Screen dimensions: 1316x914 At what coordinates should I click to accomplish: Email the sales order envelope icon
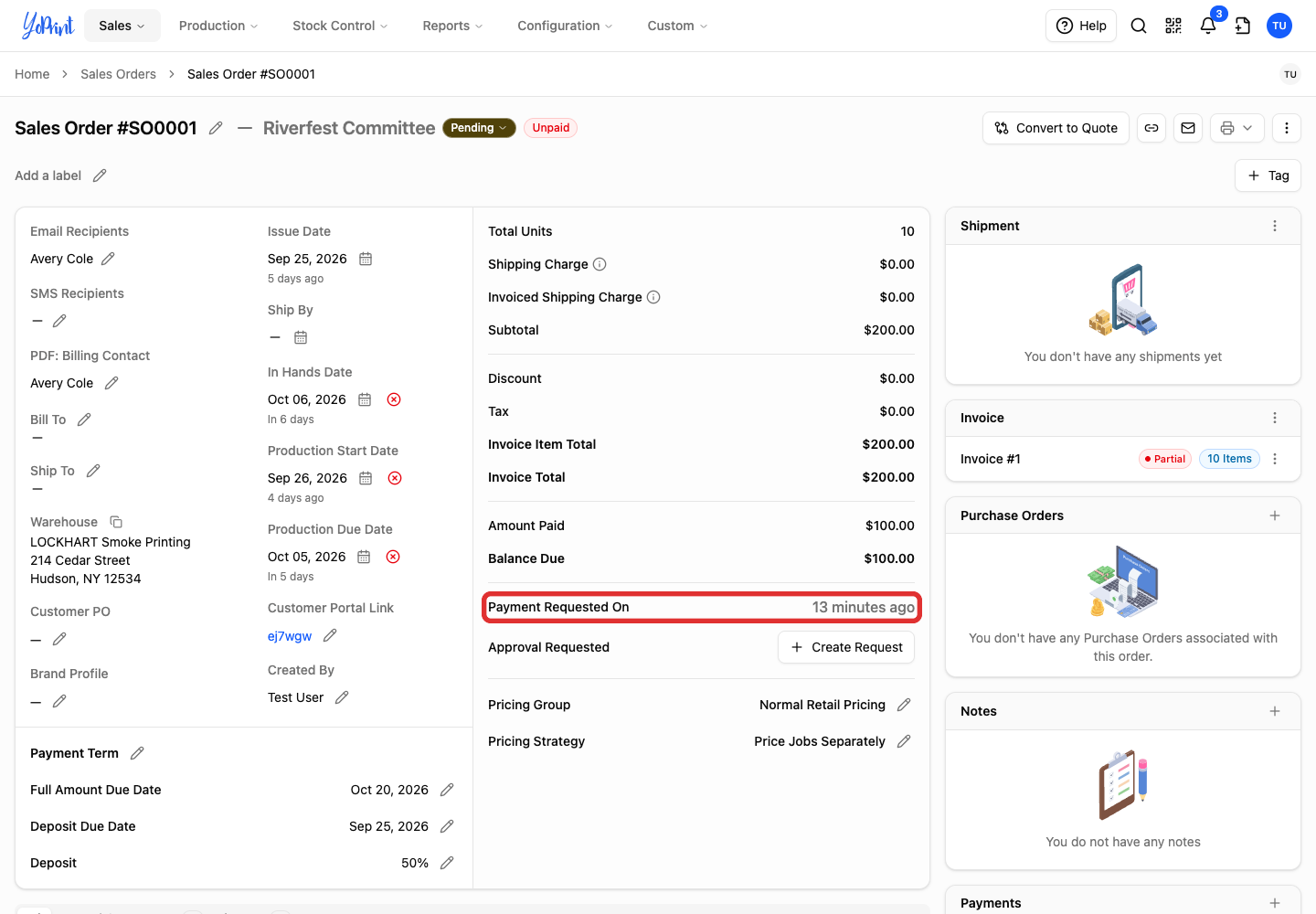(x=1188, y=128)
